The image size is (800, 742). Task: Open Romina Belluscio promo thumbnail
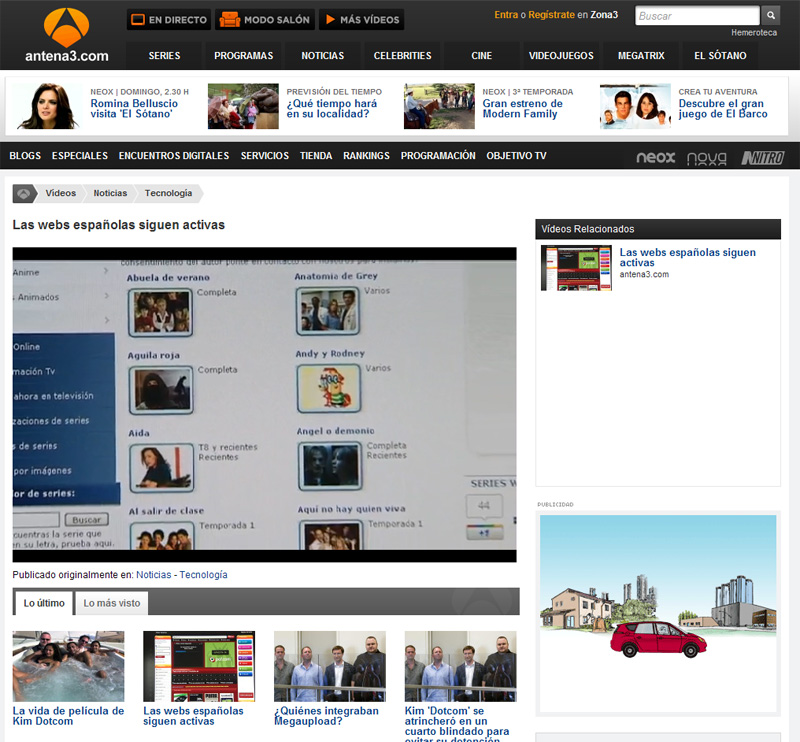tap(47, 106)
